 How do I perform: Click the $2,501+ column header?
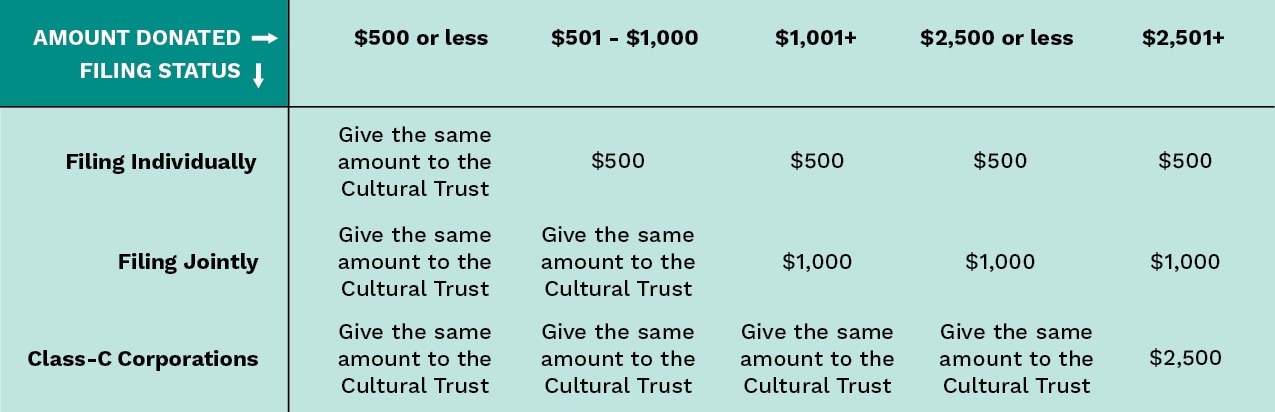(x=1184, y=39)
